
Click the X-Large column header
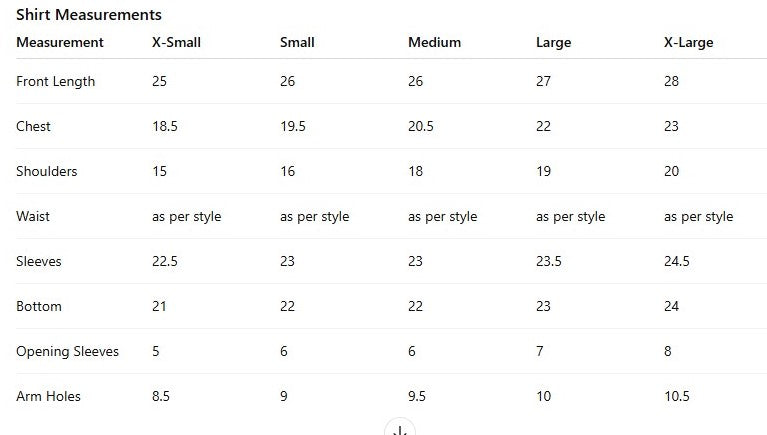688,42
